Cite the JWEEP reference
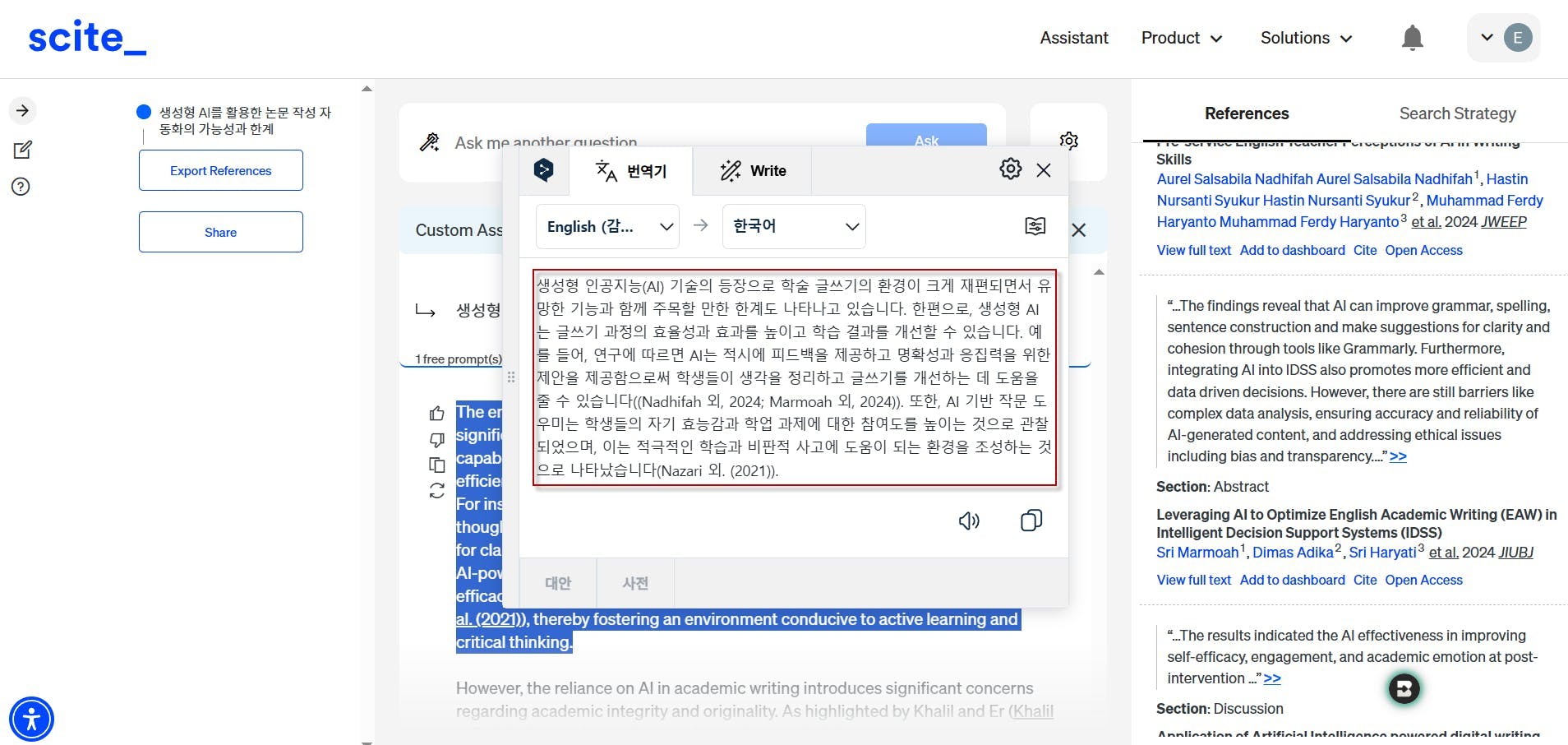 [1365, 250]
